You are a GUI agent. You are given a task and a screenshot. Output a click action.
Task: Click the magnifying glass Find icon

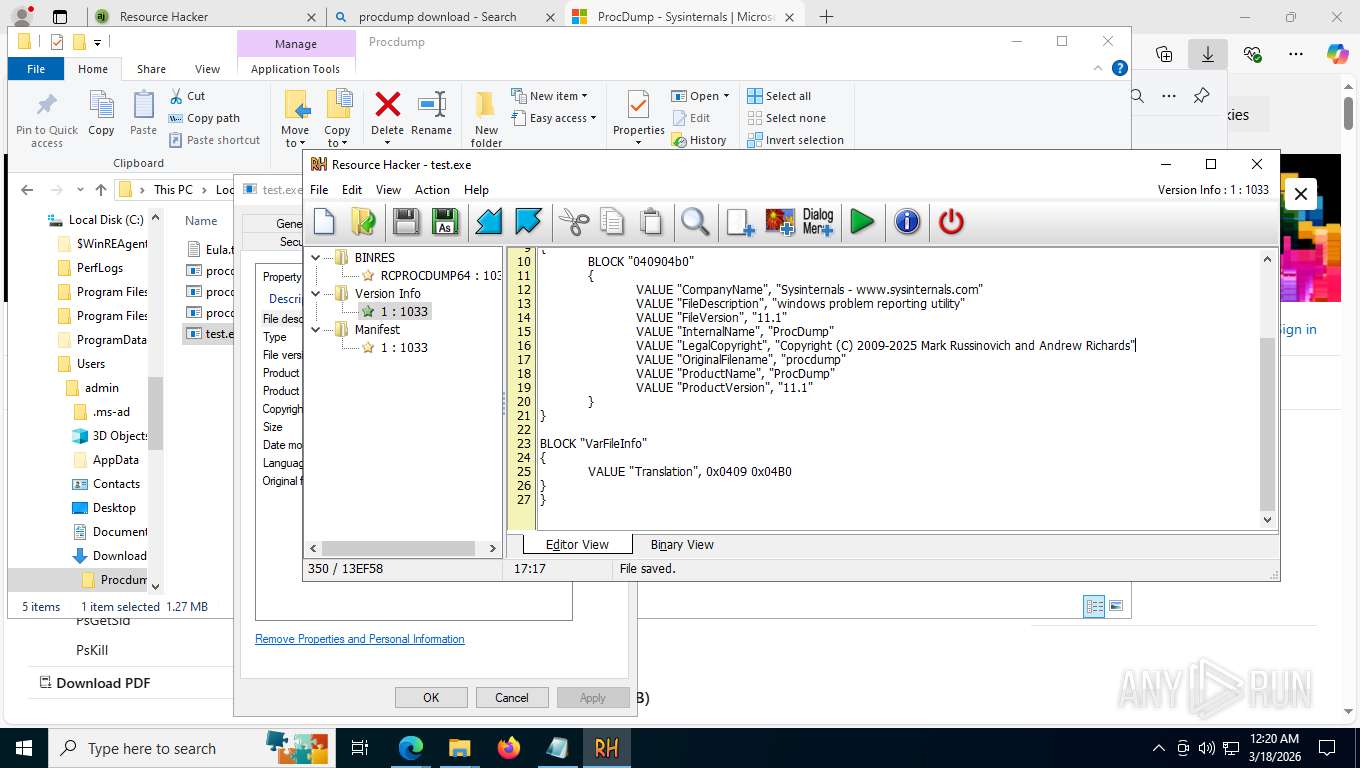tap(695, 222)
